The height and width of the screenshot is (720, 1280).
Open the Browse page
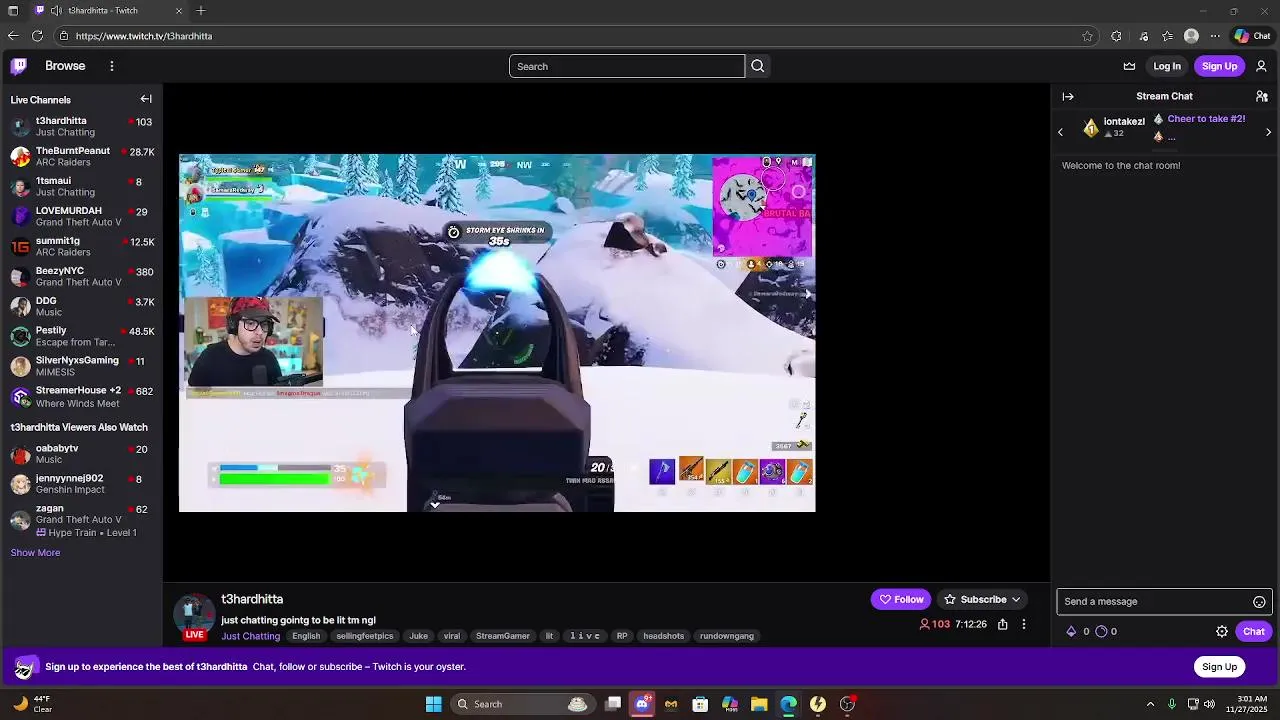(x=65, y=66)
